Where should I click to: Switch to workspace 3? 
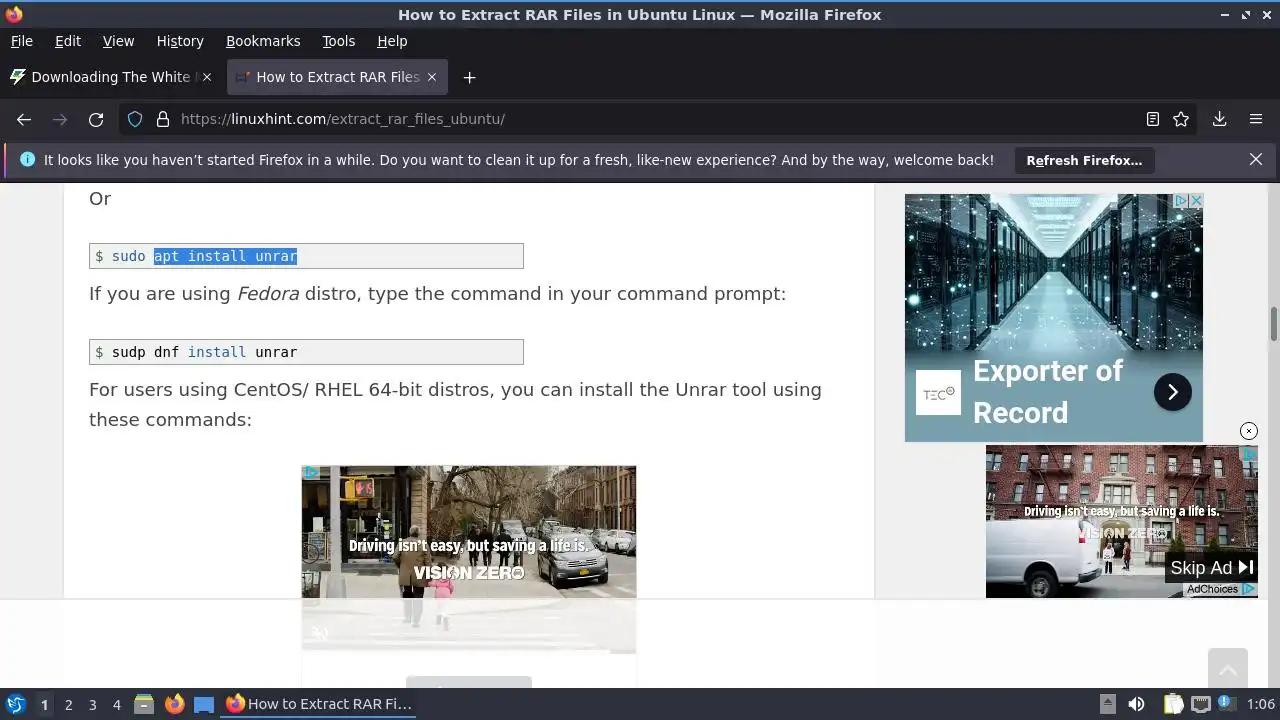coord(92,704)
